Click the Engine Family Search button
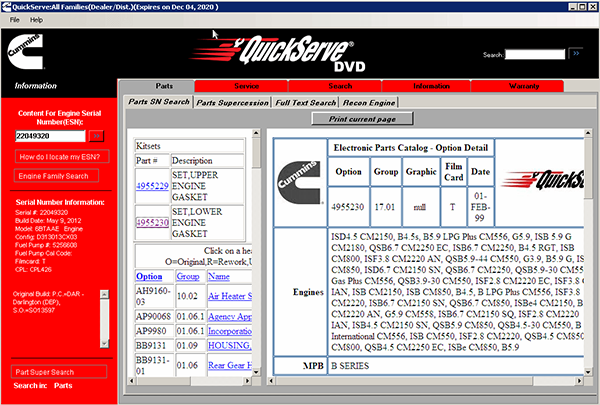The image size is (600, 405). point(56,176)
